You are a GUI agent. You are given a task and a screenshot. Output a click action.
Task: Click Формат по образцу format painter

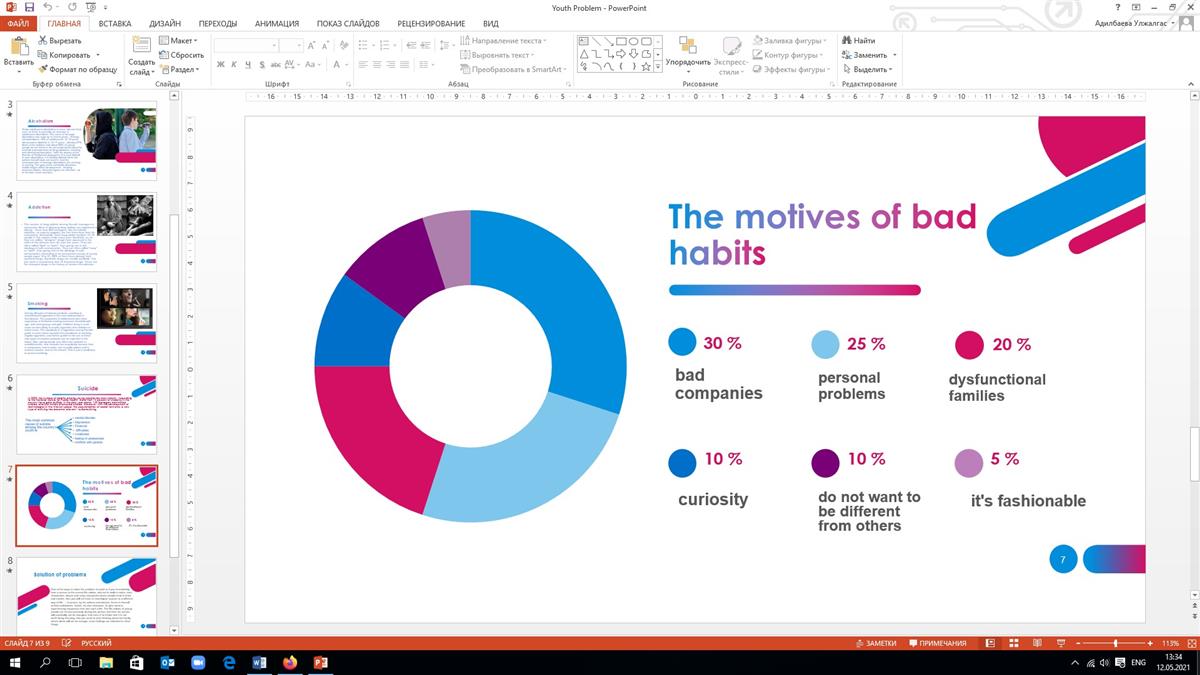(78, 69)
